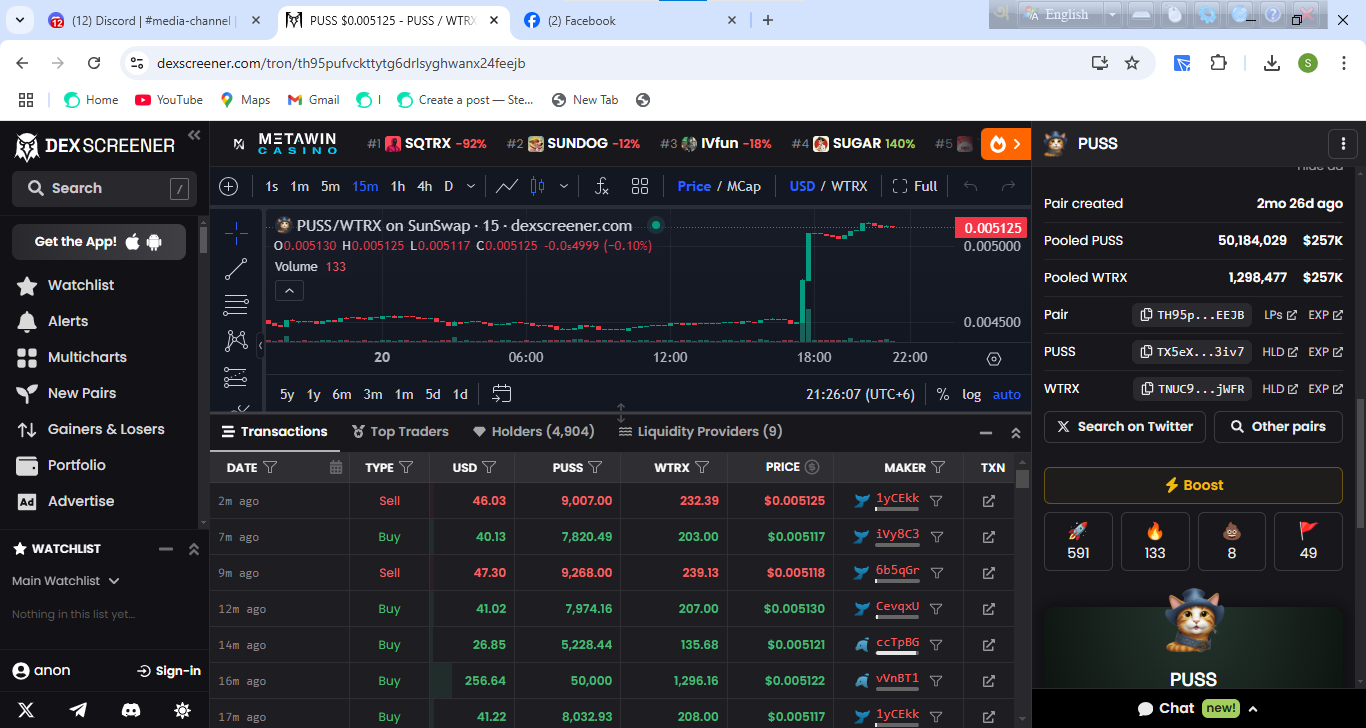1366x728 pixels.
Task: Open the Telegram link in sidebar footer
Action: 78,710
